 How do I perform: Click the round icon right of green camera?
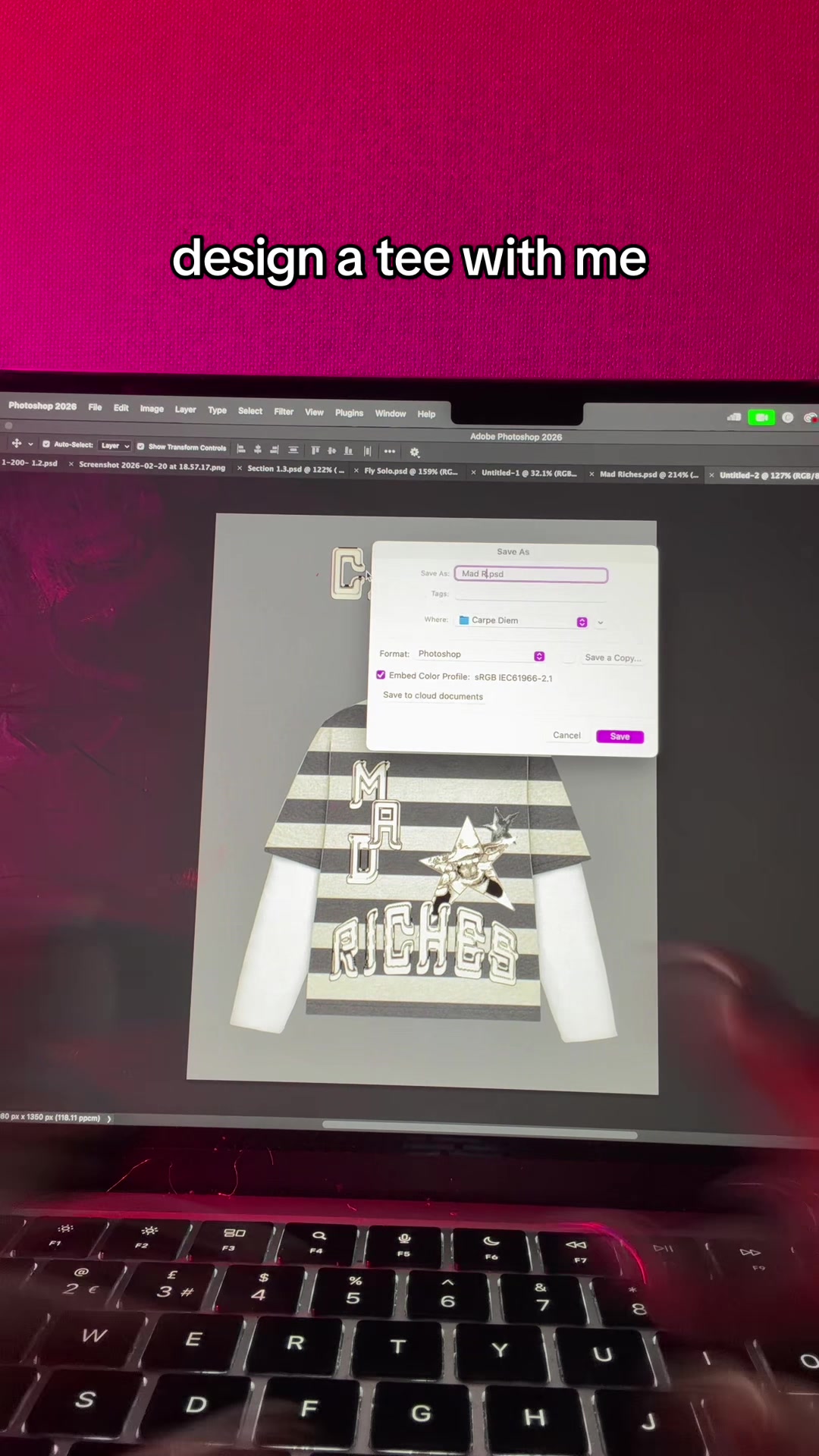pos(788,418)
